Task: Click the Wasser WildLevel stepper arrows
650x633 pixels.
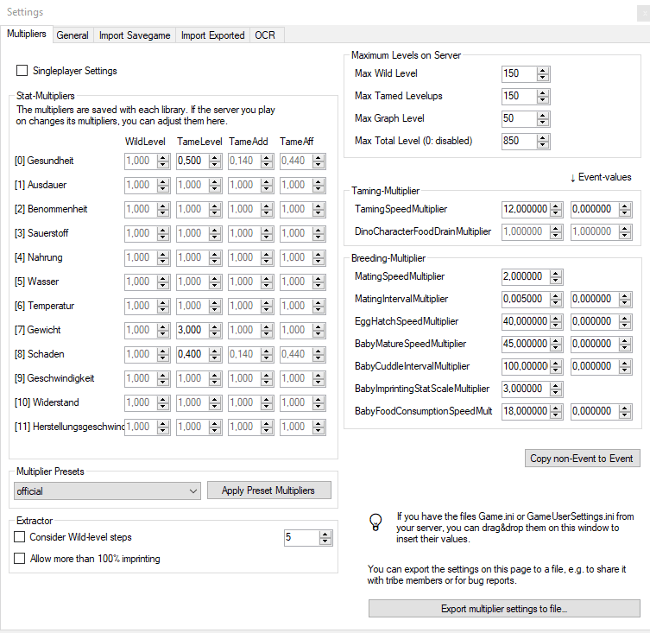Action: [163, 282]
